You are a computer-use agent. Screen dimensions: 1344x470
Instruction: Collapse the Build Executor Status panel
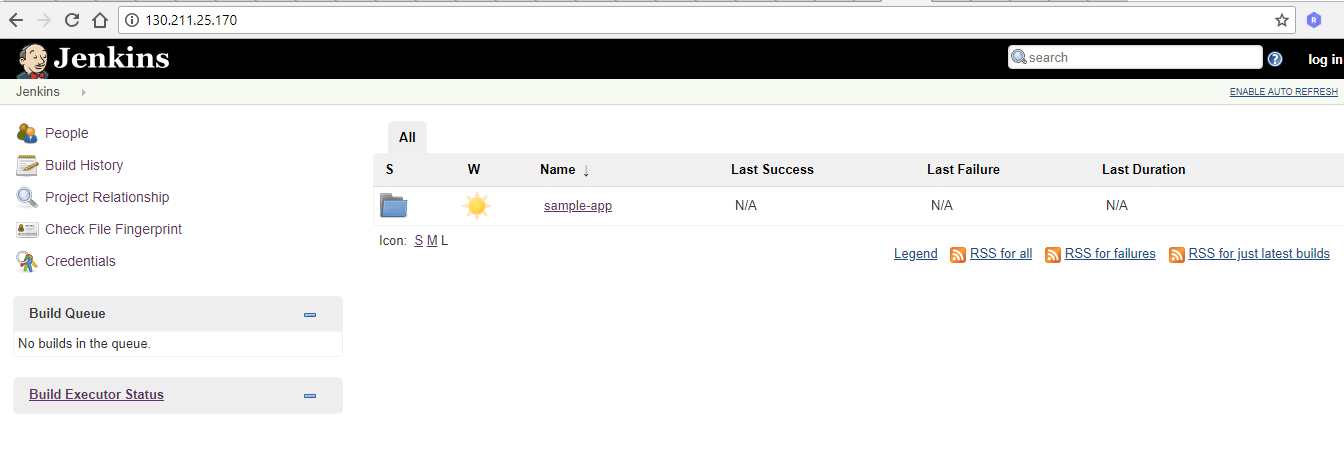coord(310,395)
